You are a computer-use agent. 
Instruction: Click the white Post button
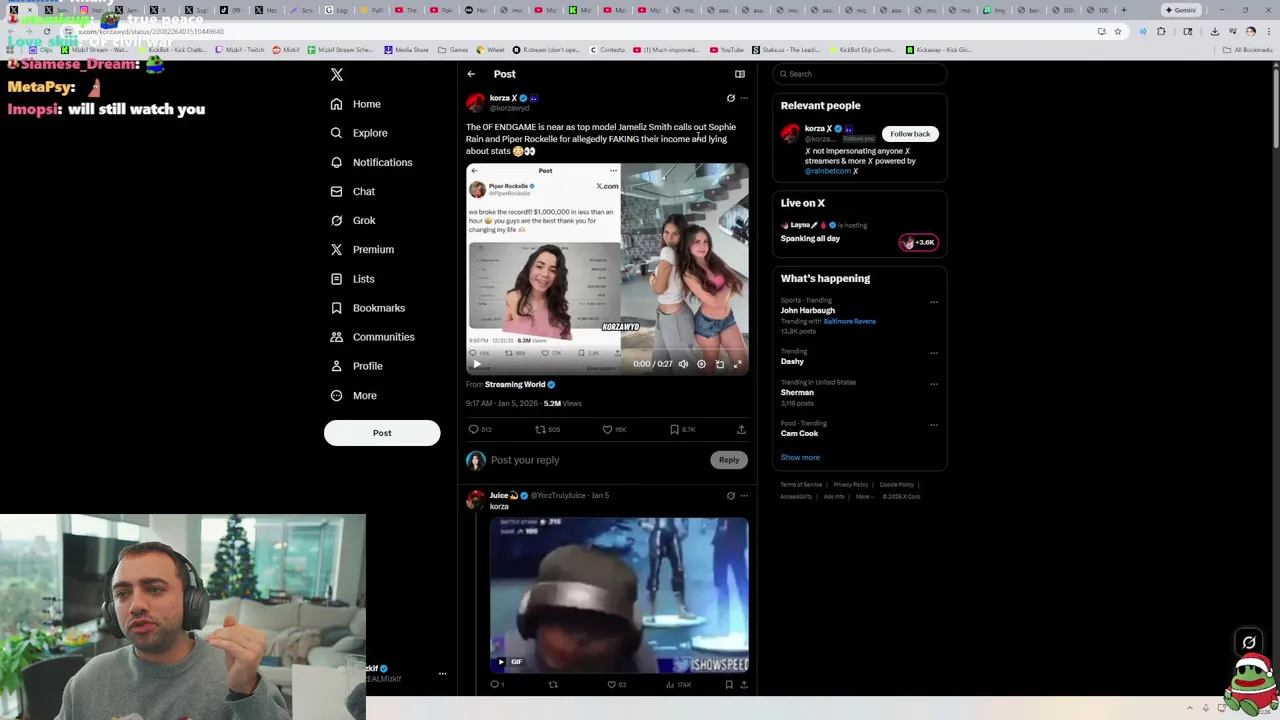382,433
